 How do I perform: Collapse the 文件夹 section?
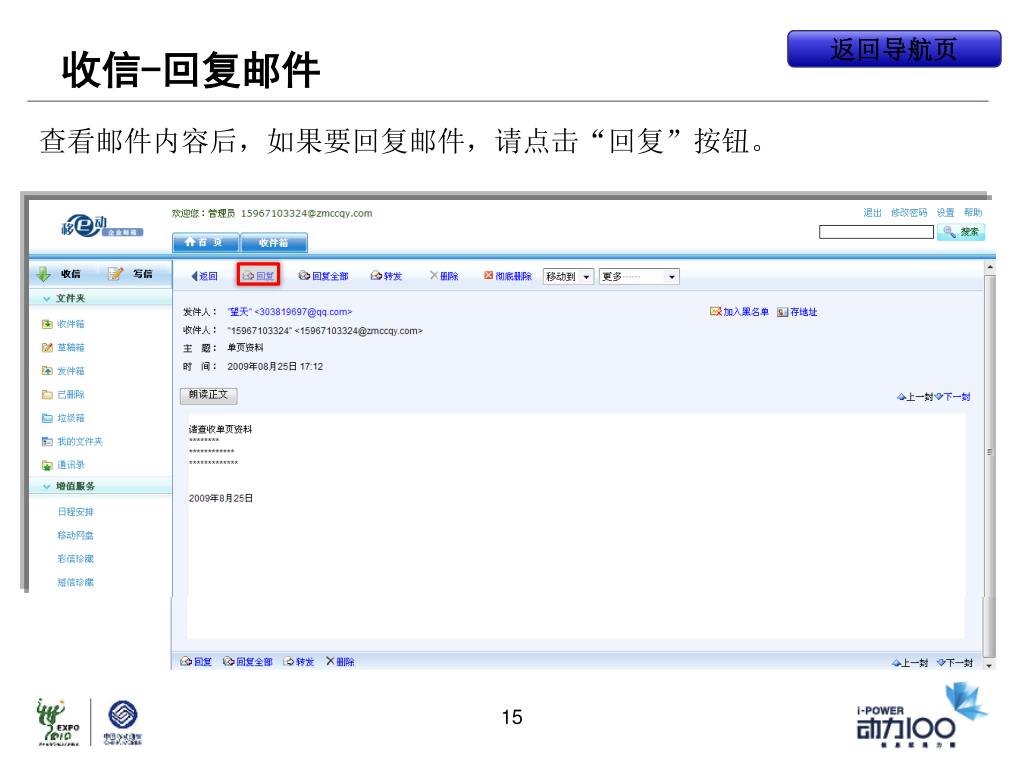click(x=64, y=298)
